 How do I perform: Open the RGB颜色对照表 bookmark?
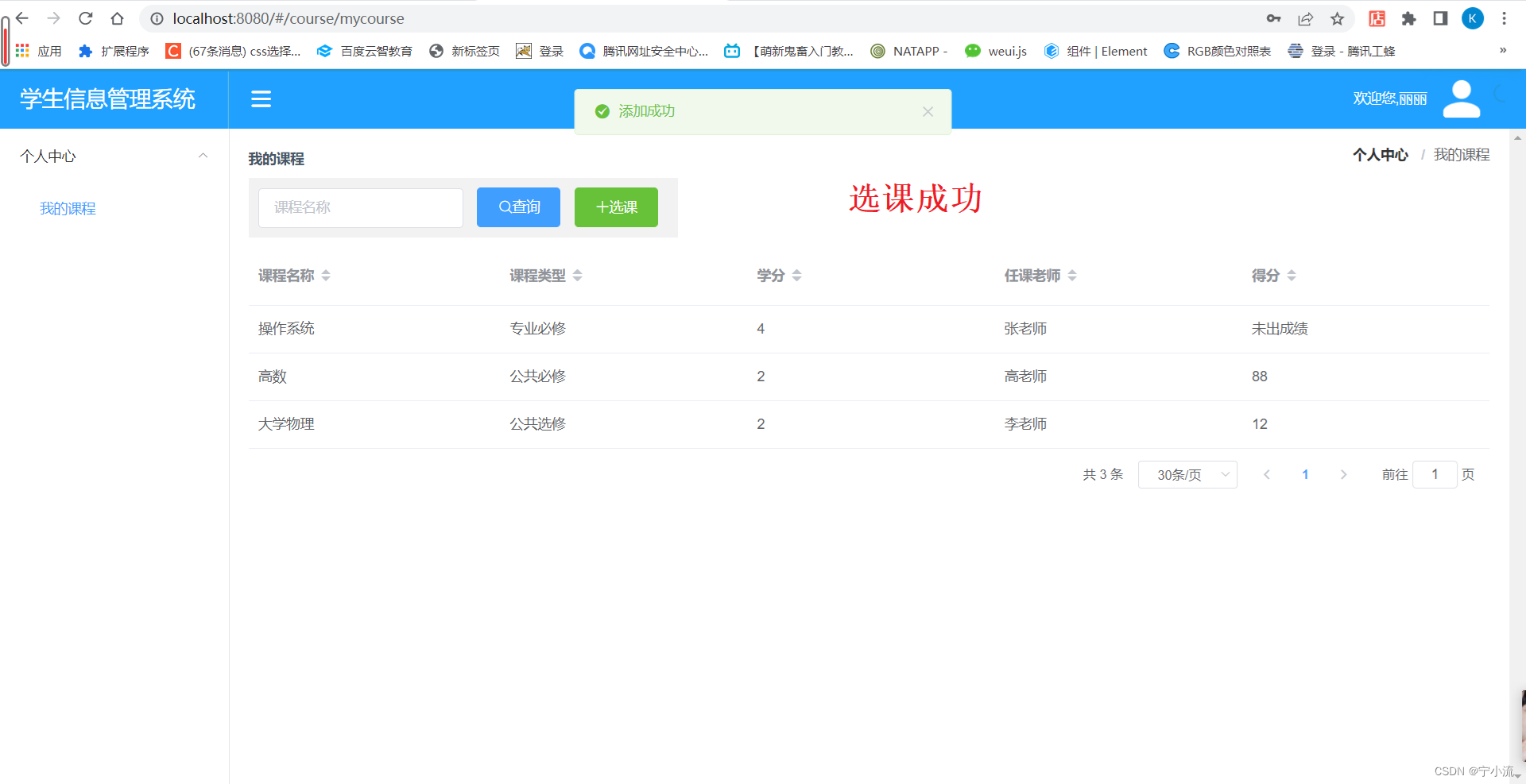pos(1218,51)
